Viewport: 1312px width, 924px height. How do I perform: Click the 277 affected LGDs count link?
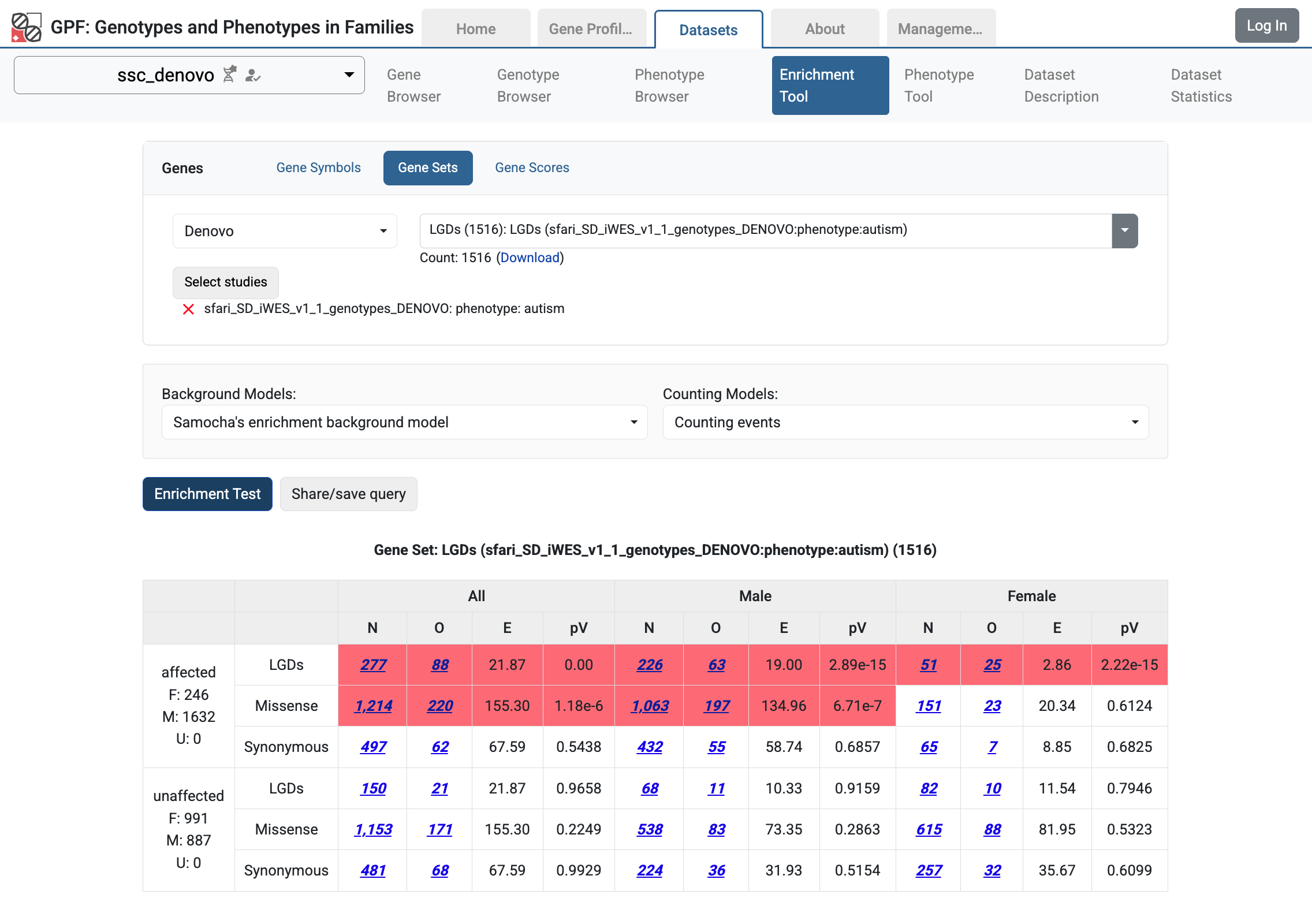[372, 665]
